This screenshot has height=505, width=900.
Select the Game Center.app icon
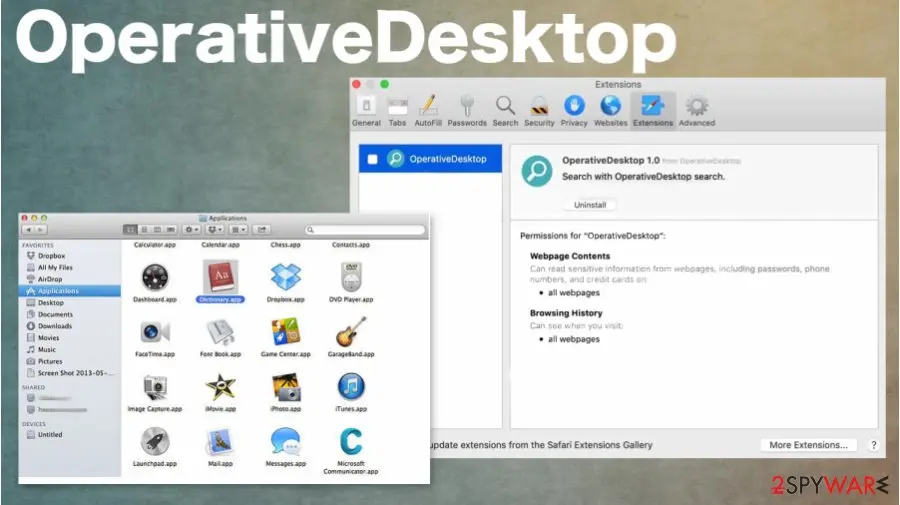coord(286,332)
